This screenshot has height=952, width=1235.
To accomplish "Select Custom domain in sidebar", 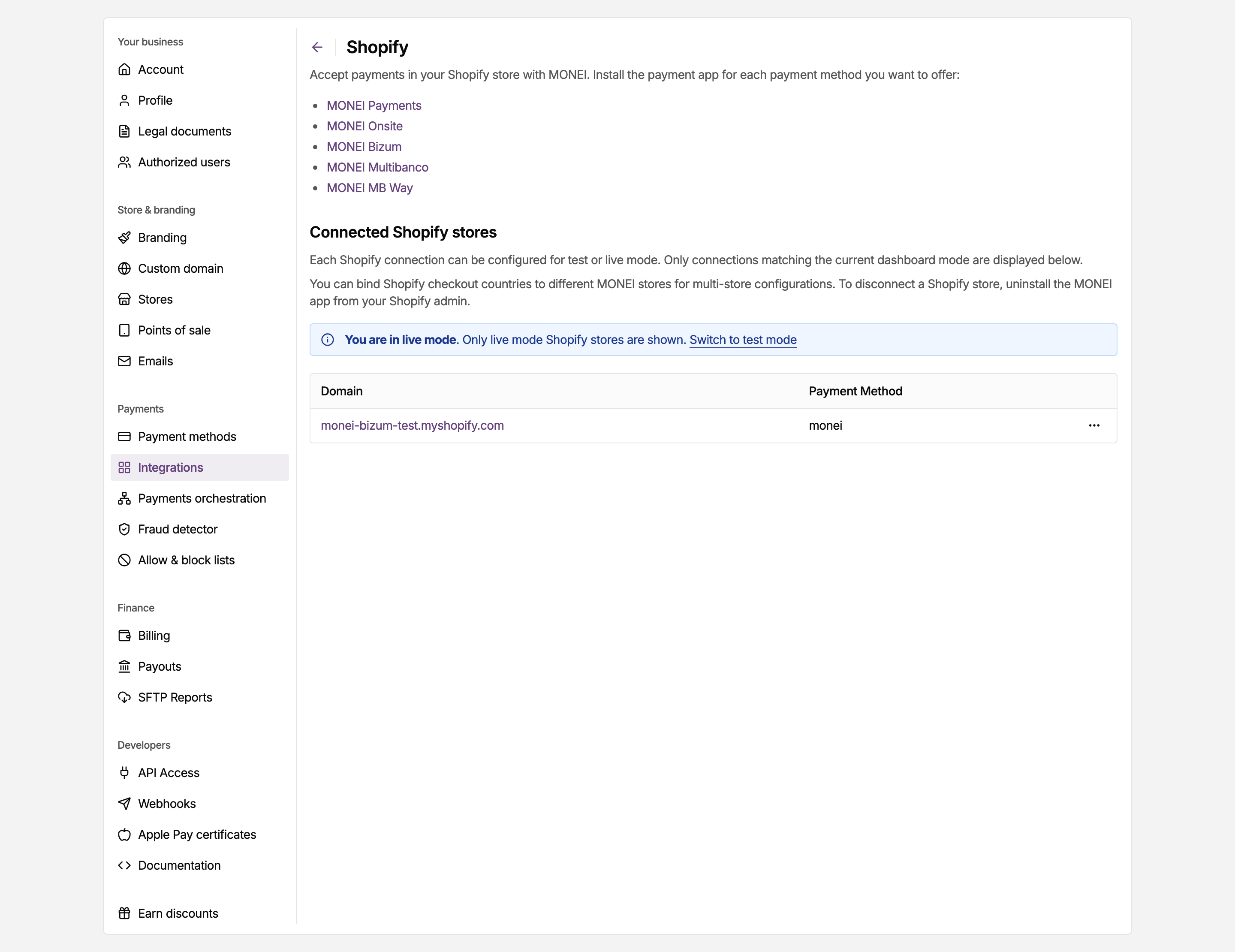I will coord(199,268).
